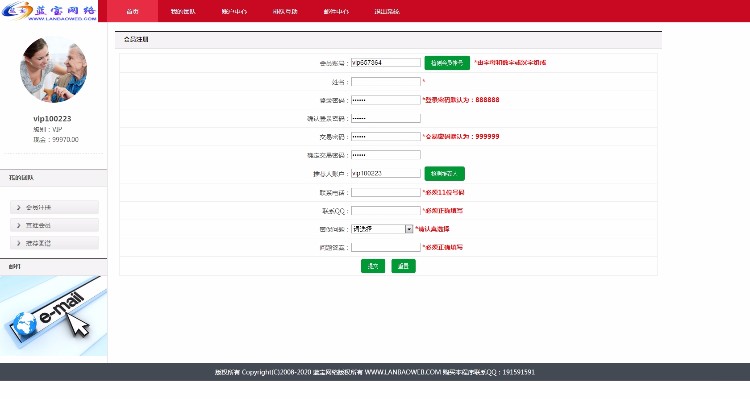The height and width of the screenshot is (399, 750).
Task: Open the third sidebar item 推荐系谱
Action: tap(55, 243)
